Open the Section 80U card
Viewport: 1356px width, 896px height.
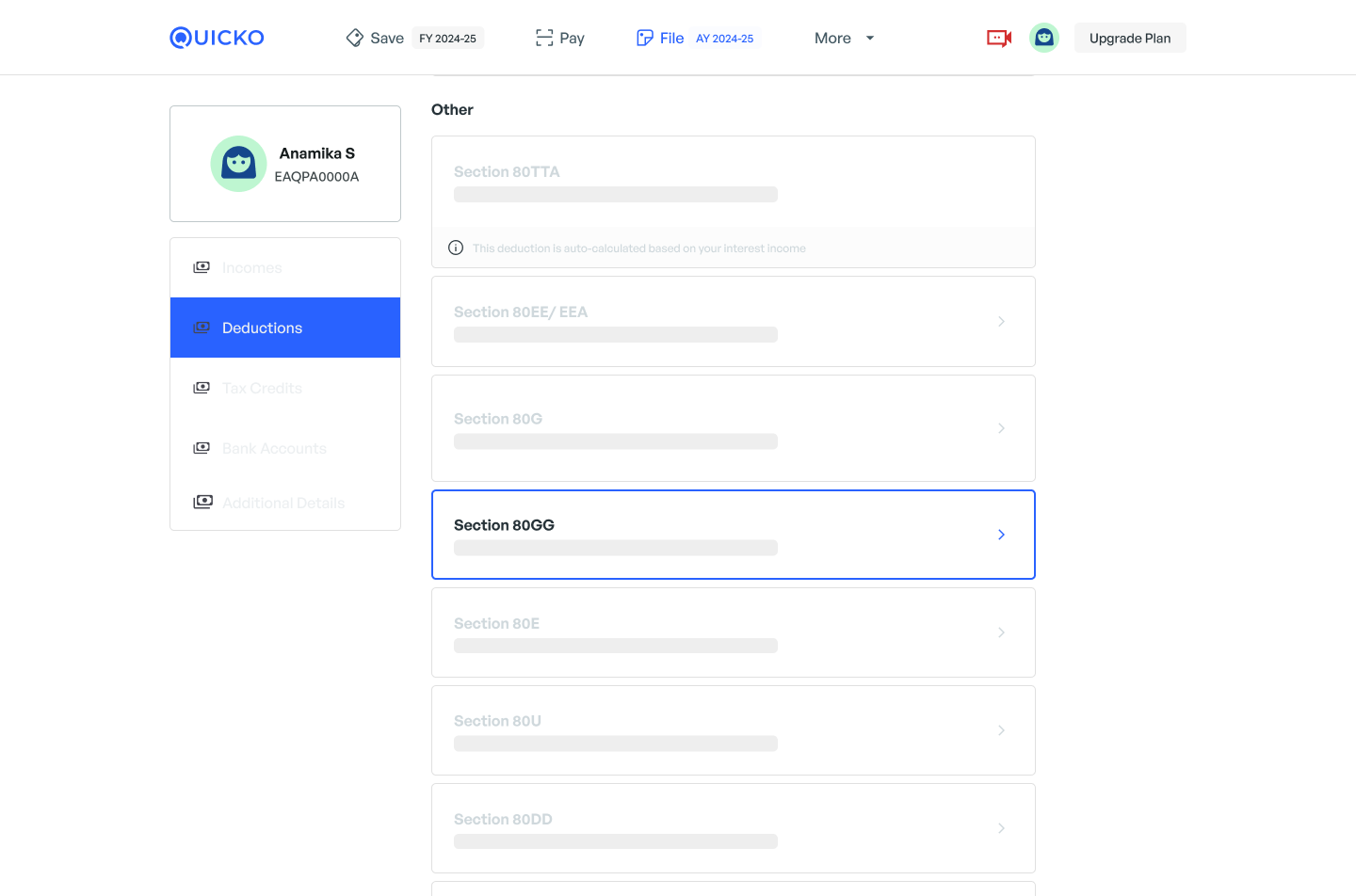point(733,730)
